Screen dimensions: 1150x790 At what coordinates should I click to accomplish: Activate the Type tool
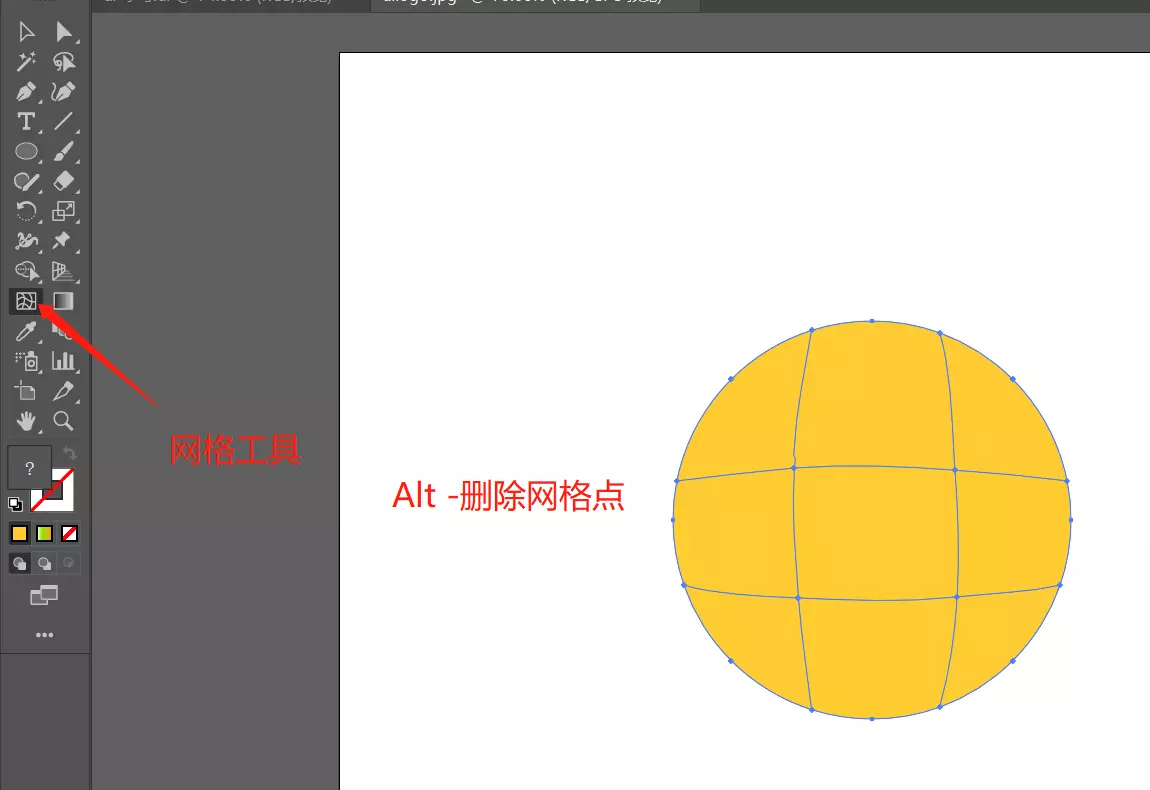click(27, 122)
